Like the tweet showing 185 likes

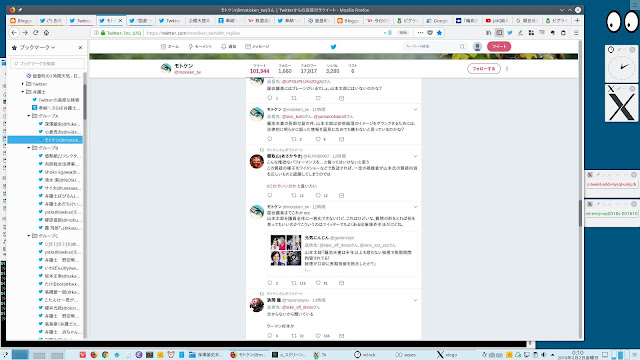pyautogui.click(x=318, y=336)
